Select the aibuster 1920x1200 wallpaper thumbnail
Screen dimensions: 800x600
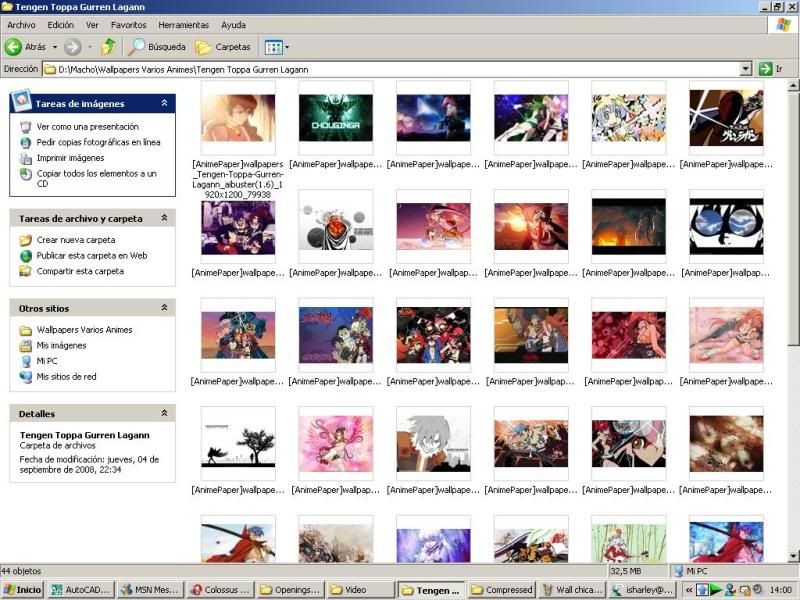(x=238, y=118)
